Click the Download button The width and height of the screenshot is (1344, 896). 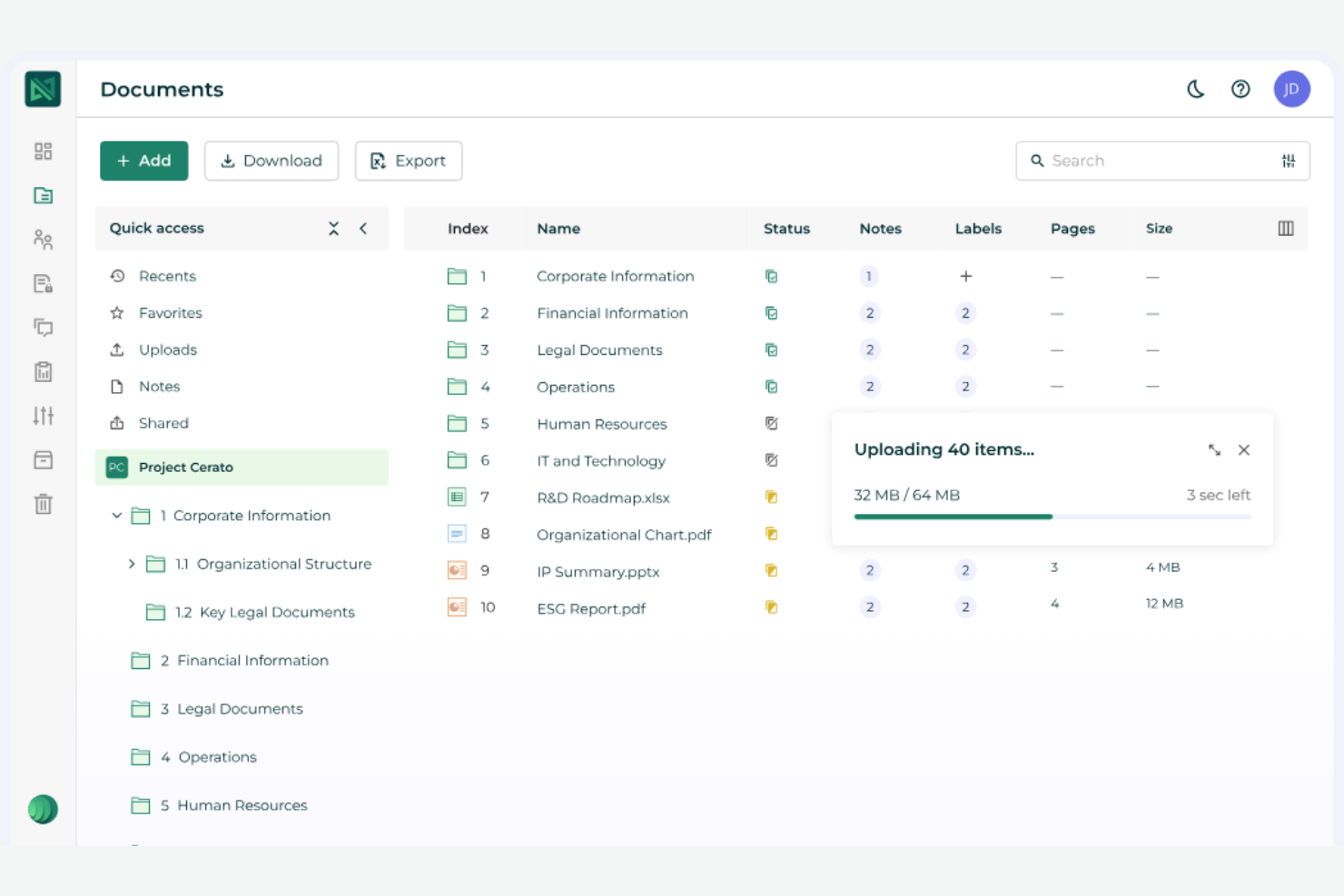tap(271, 161)
